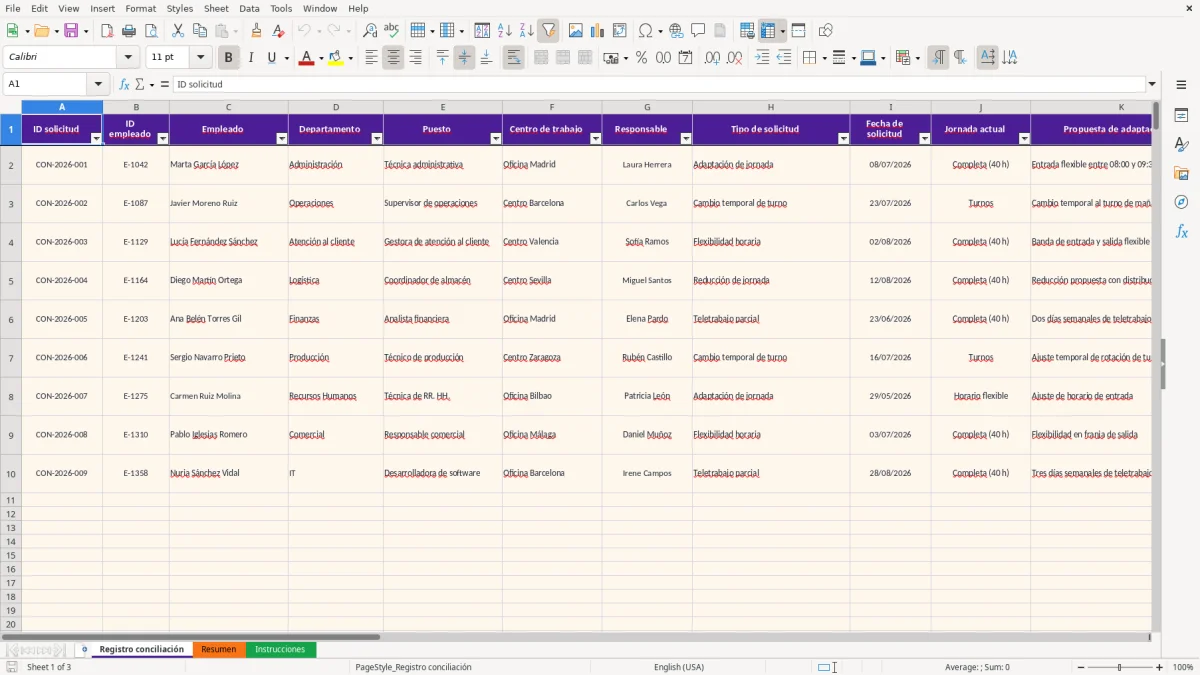Open the Draw Functions shapes icon
Image resolution: width=1200 pixels, height=675 pixels.
pyautogui.click(x=826, y=31)
